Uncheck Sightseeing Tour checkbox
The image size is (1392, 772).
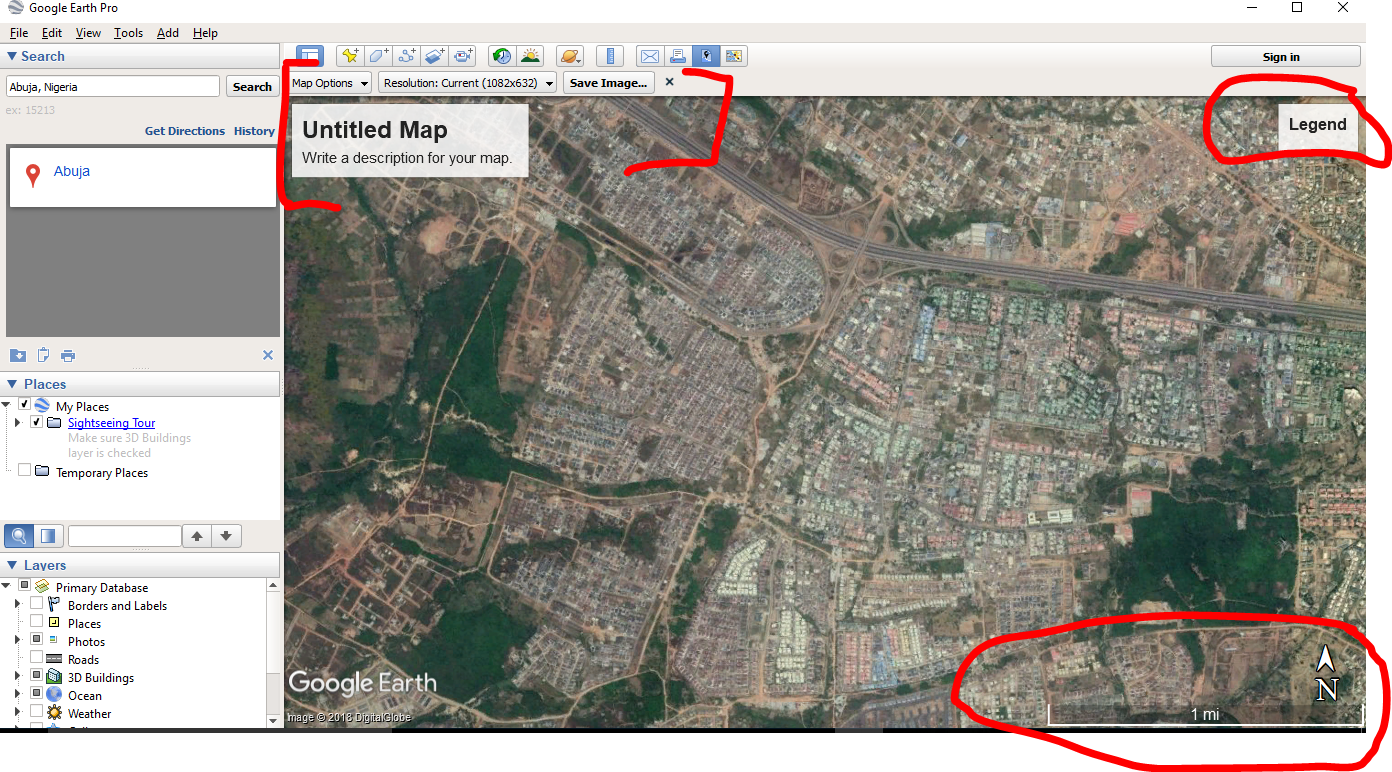tap(37, 422)
